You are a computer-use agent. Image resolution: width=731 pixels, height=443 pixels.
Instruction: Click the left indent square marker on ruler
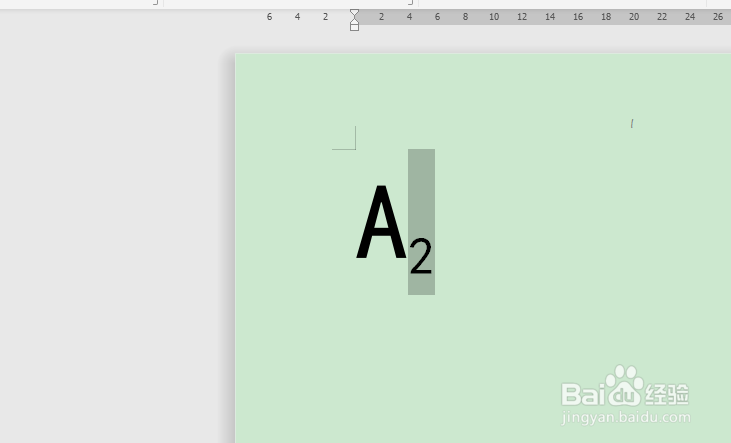[354, 28]
